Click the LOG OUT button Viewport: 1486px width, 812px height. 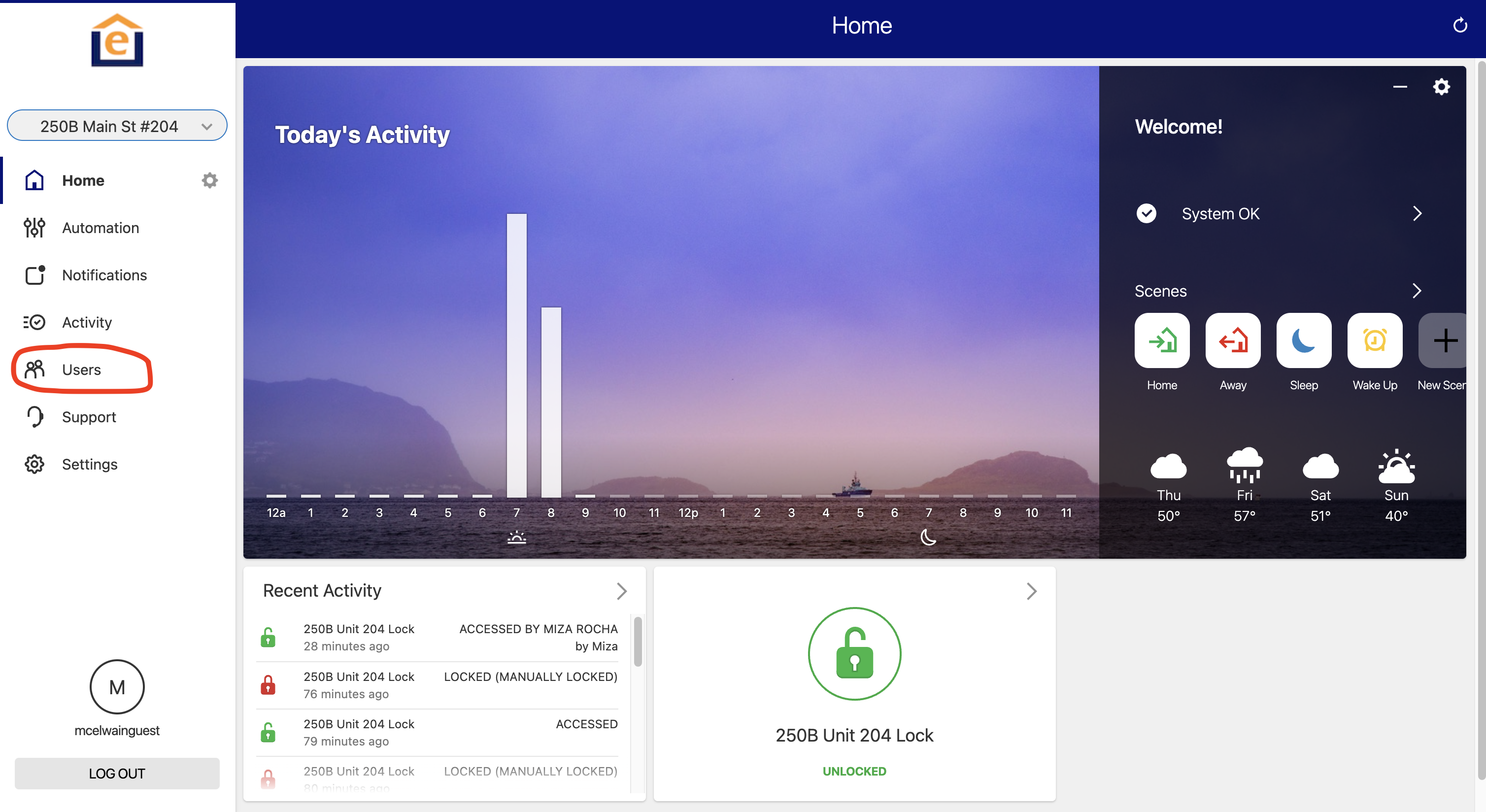[x=117, y=774]
